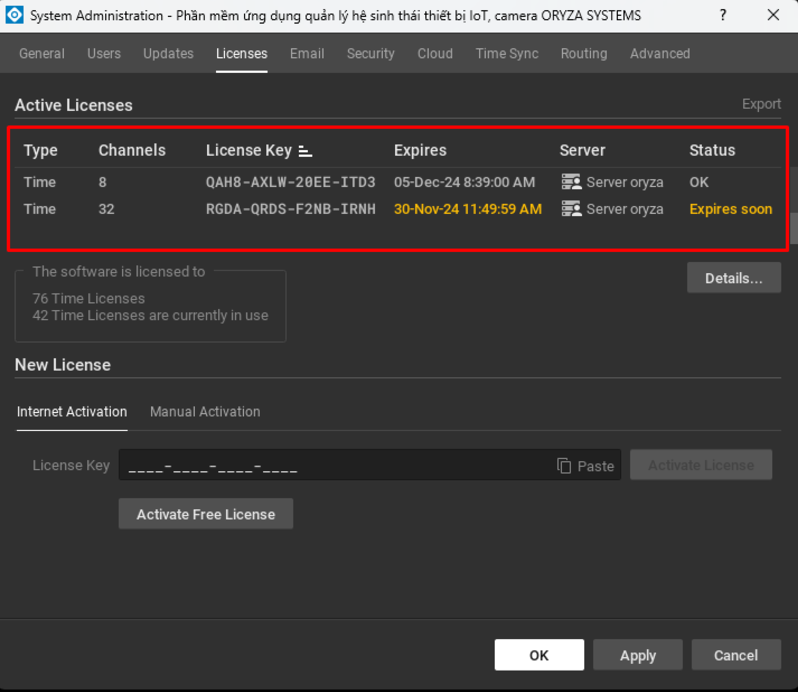The image size is (798, 692).
Task: Select license key QAH8-AXLW-20EE-ITD3
Action: pyautogui.click(x=291, y=182)
